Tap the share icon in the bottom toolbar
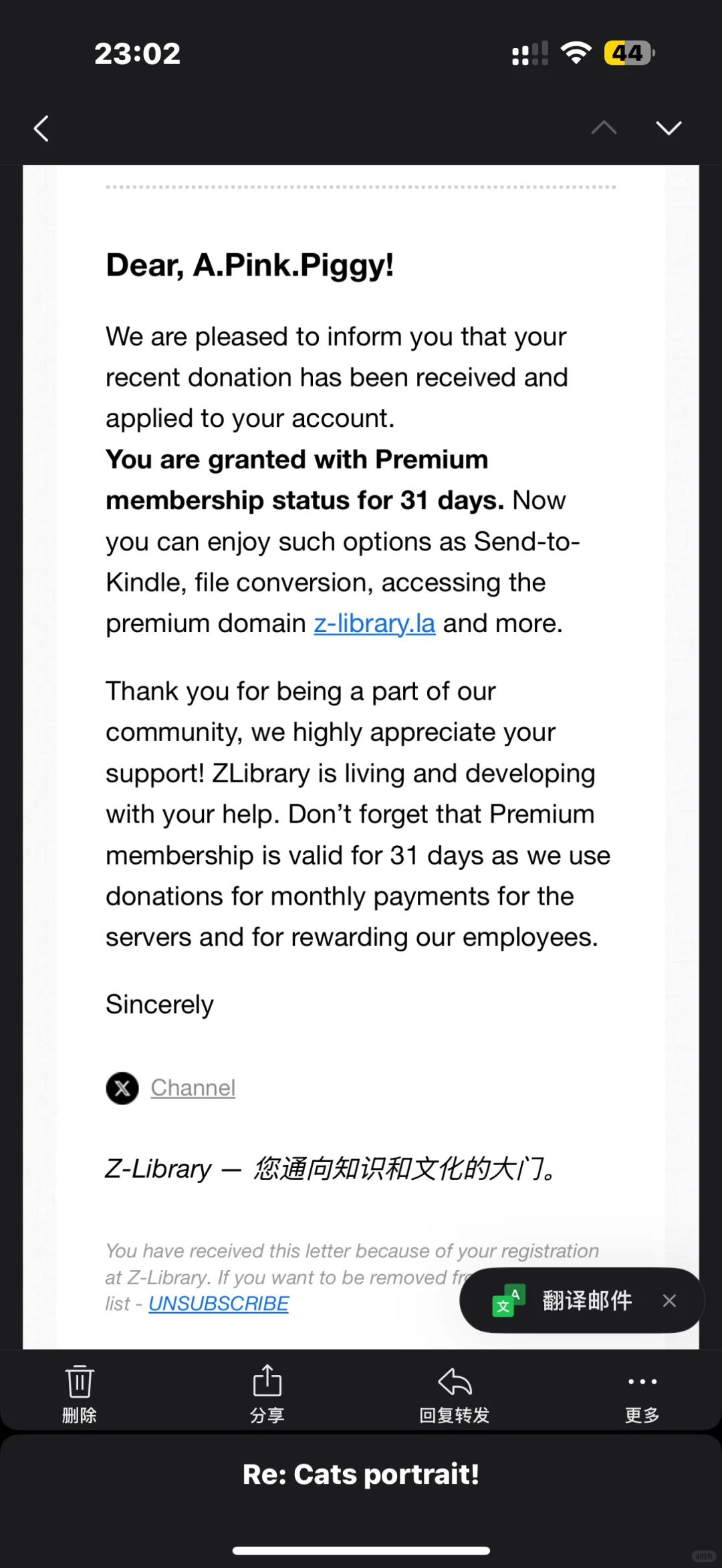This screenshot has width=722, height=1568. (267, 1380)
